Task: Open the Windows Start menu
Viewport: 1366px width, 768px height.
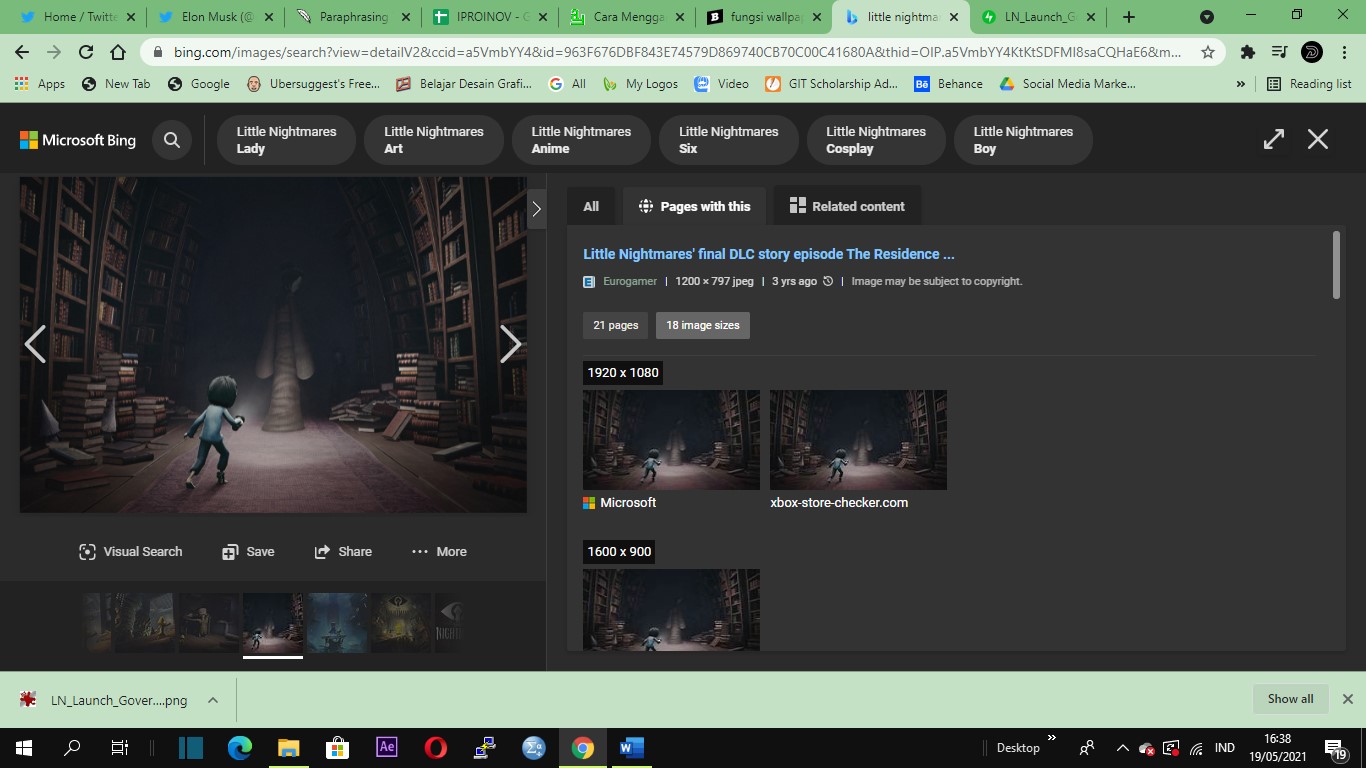Action: (23, 748)
